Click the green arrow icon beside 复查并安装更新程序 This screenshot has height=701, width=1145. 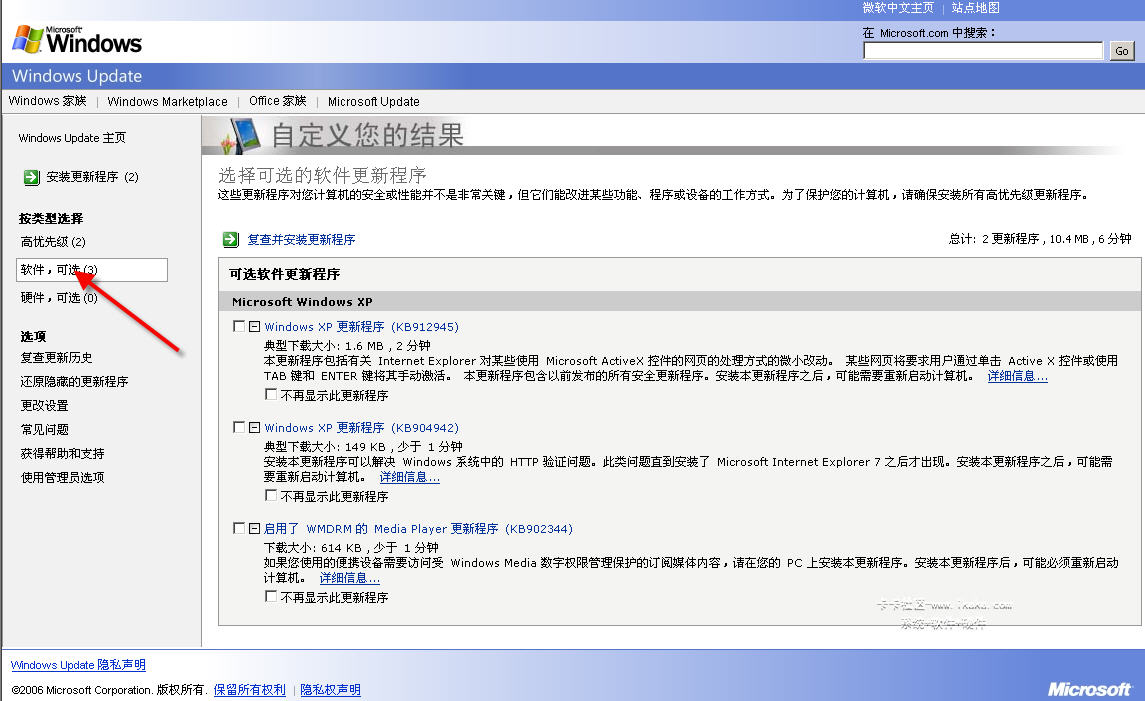coord(231,240)
